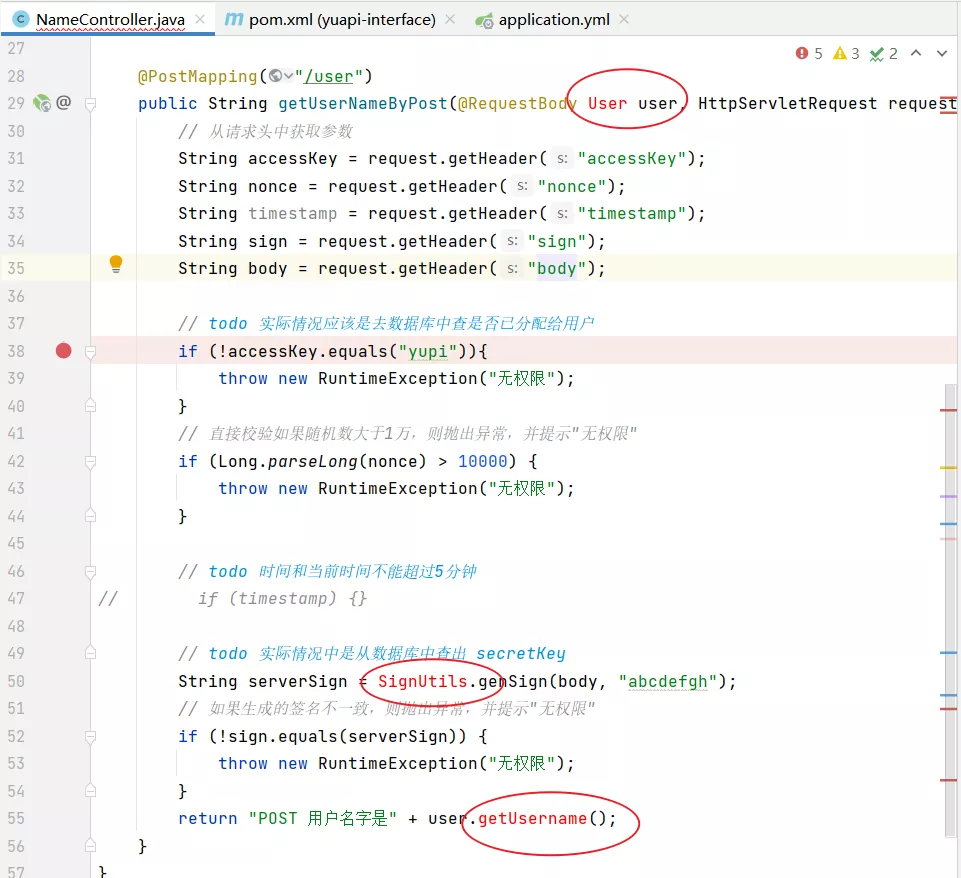This screenshot has width=961, height=878.
Task: Go to previous highlighted error arrow
Action: coord(916,53)
